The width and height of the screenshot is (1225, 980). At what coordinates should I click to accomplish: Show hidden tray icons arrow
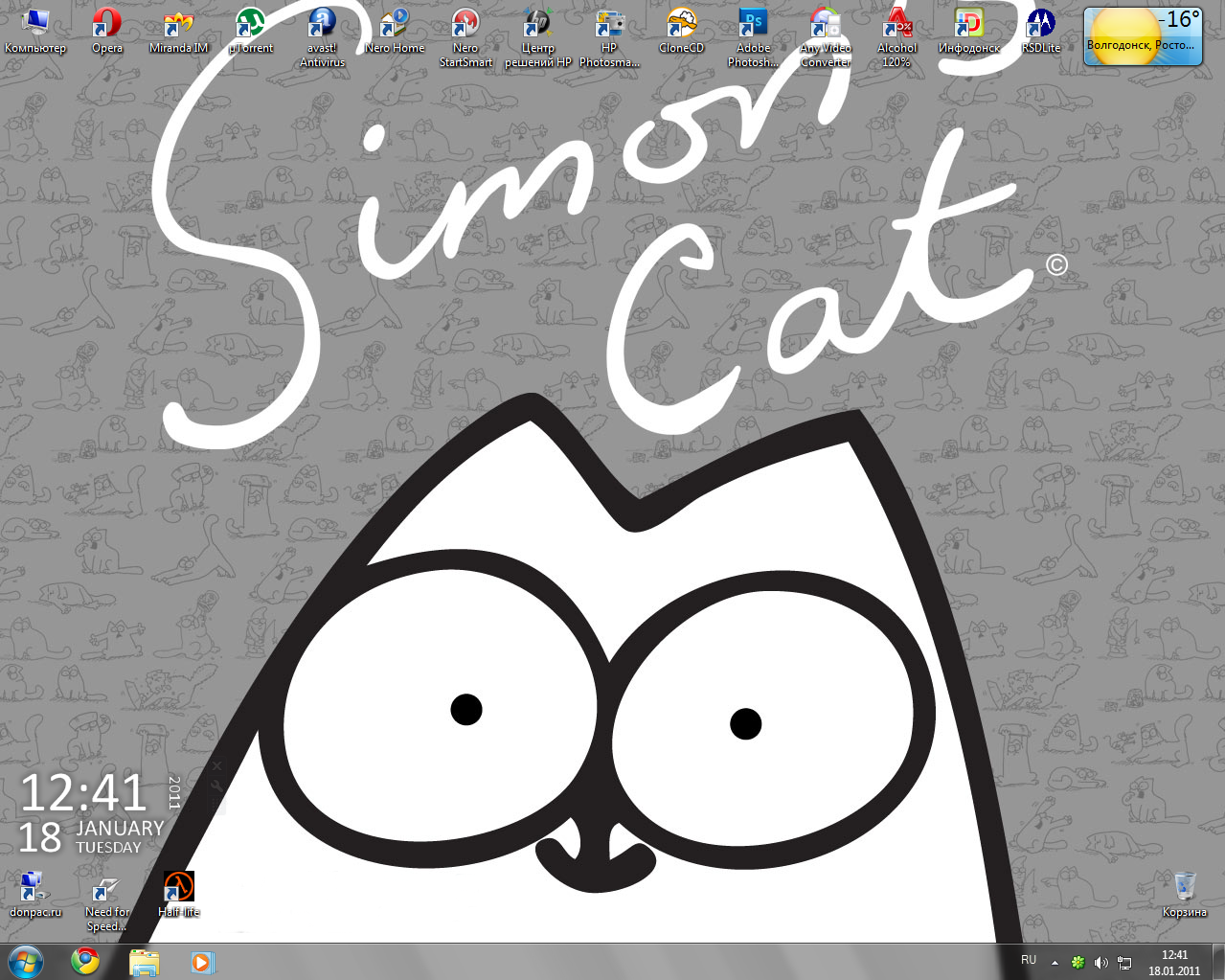pos(1055,962)
